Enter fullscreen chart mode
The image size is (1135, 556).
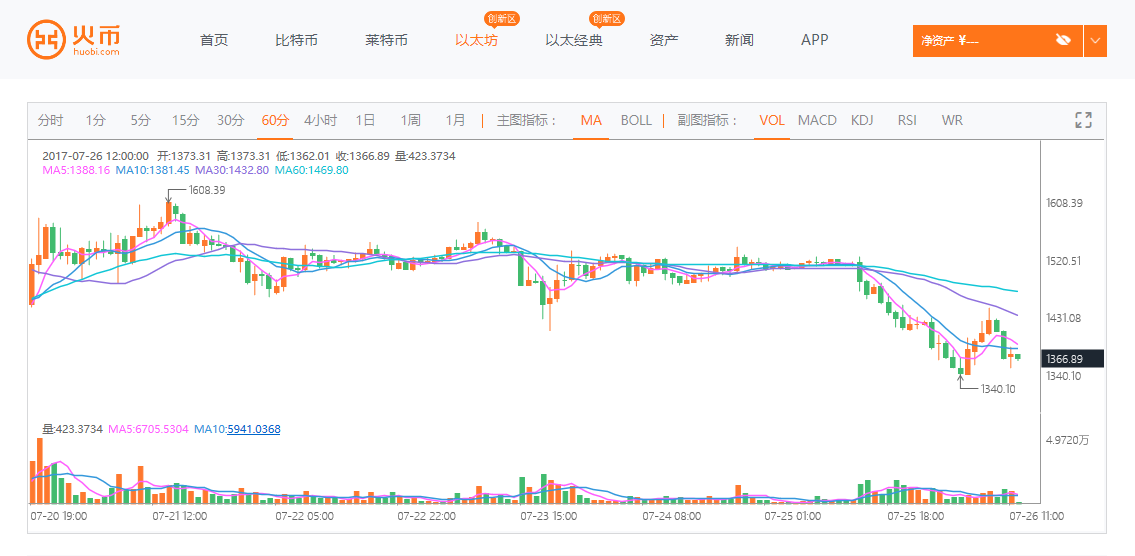[x=1083, y=120]
